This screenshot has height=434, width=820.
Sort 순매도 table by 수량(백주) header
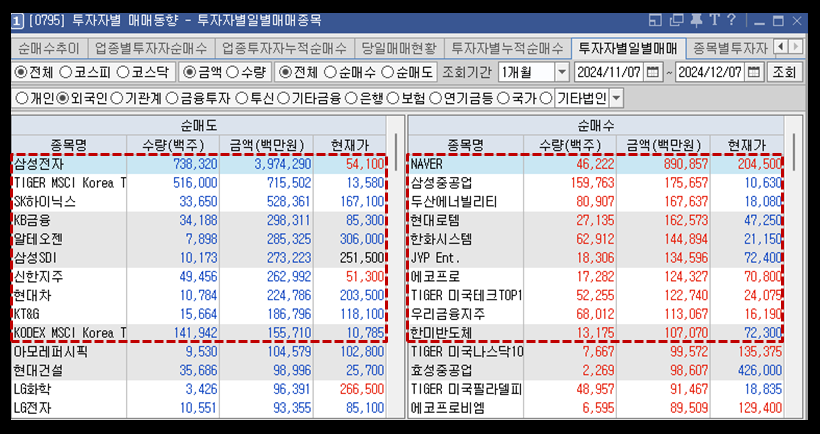click(173, 145)
